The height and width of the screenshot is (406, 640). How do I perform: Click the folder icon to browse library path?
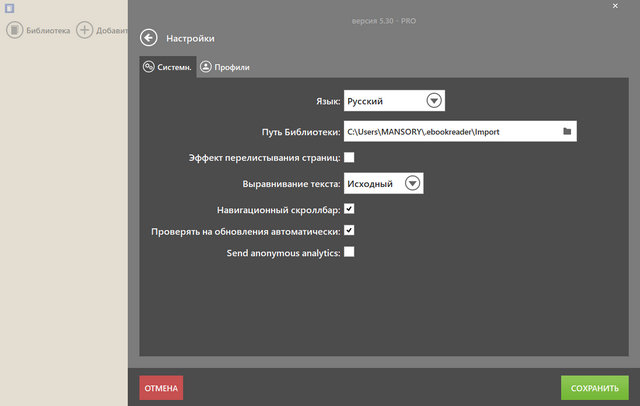(x=566, y=131)
